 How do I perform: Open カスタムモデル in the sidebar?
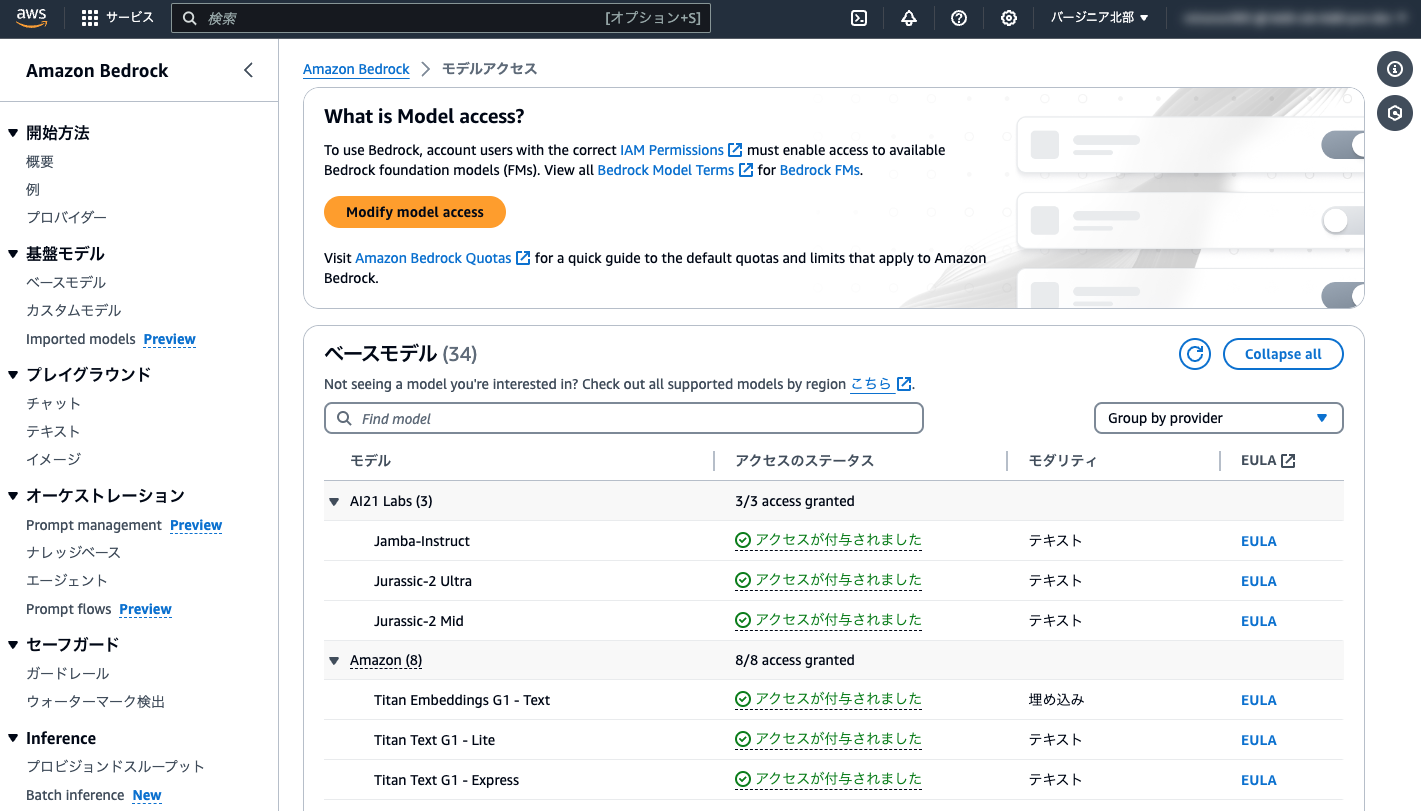point(73,311)
